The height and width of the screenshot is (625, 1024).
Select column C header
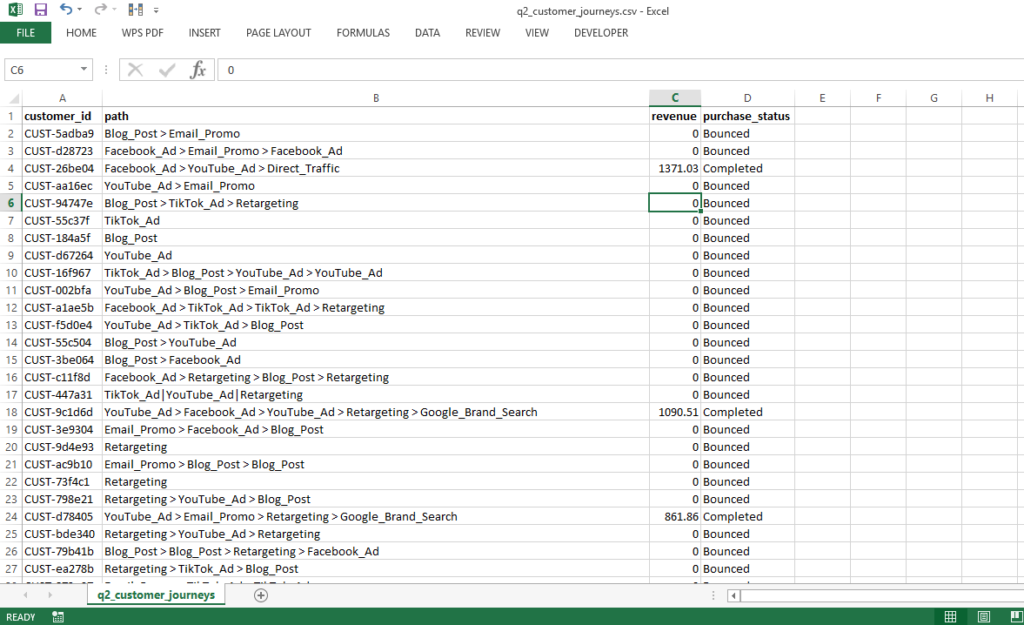tap(675, 98)
